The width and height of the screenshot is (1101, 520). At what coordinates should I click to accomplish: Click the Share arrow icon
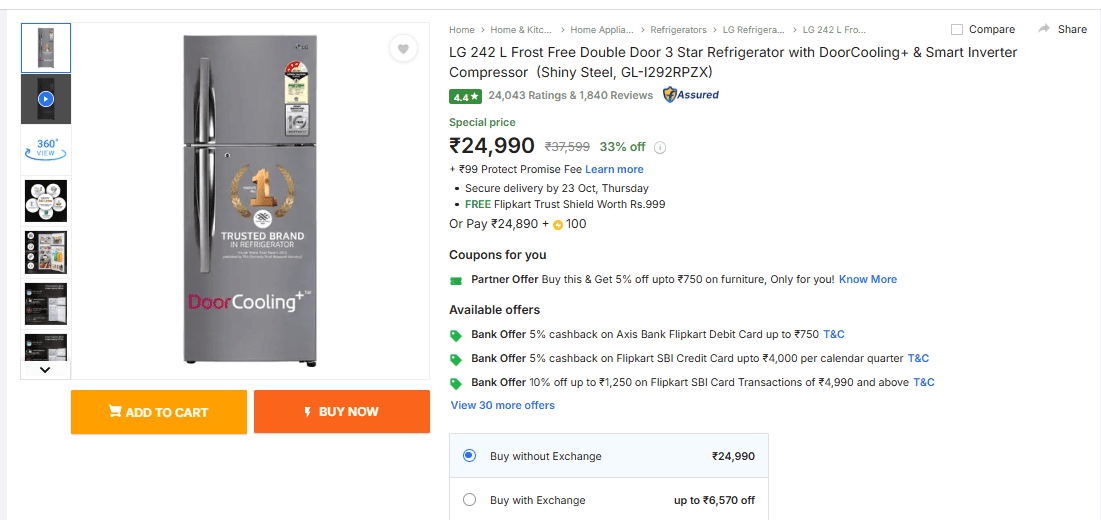coord(1044,29)
